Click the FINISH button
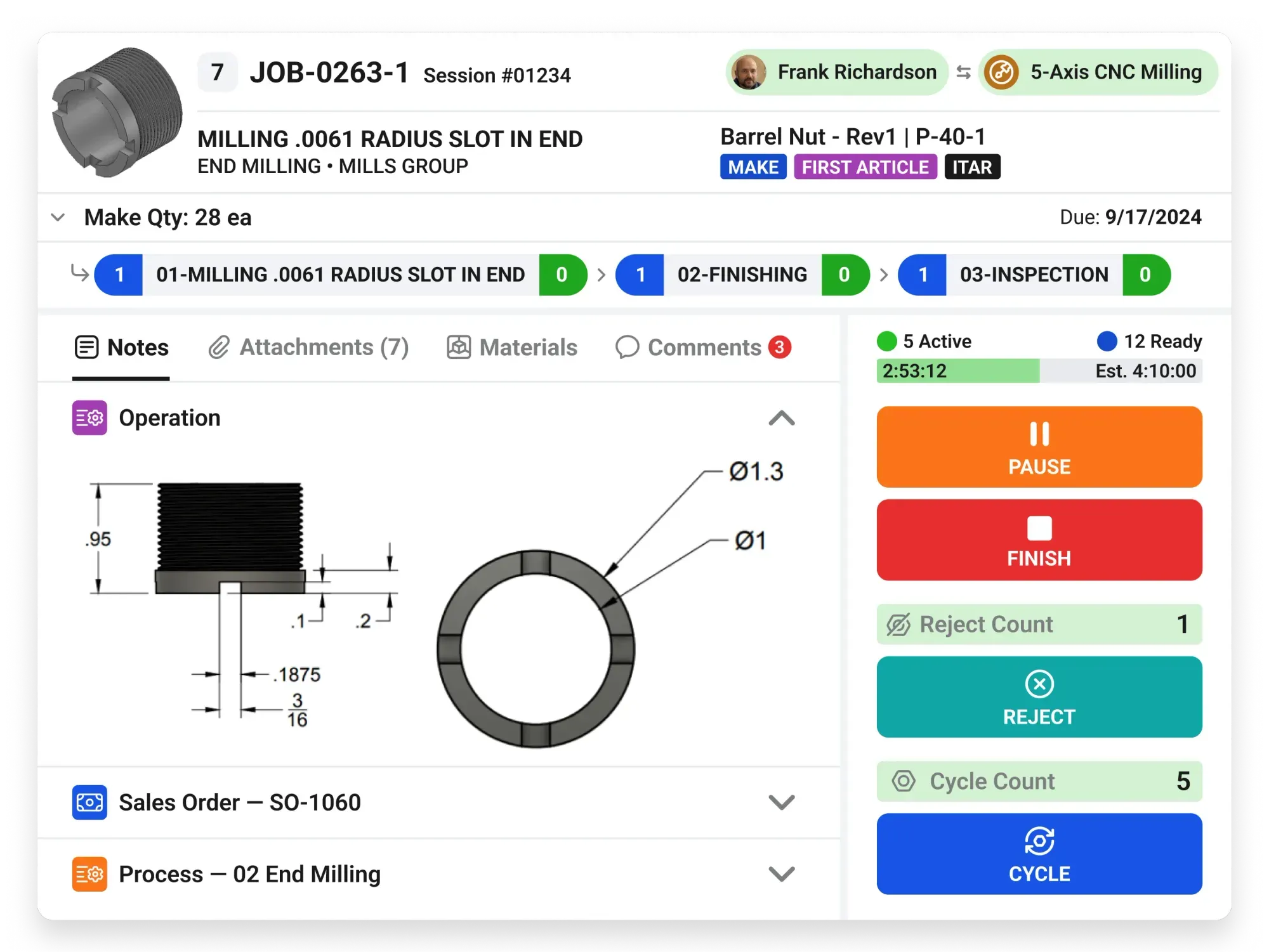Viewport: 1269px width, 952px height. point(1039,540)
